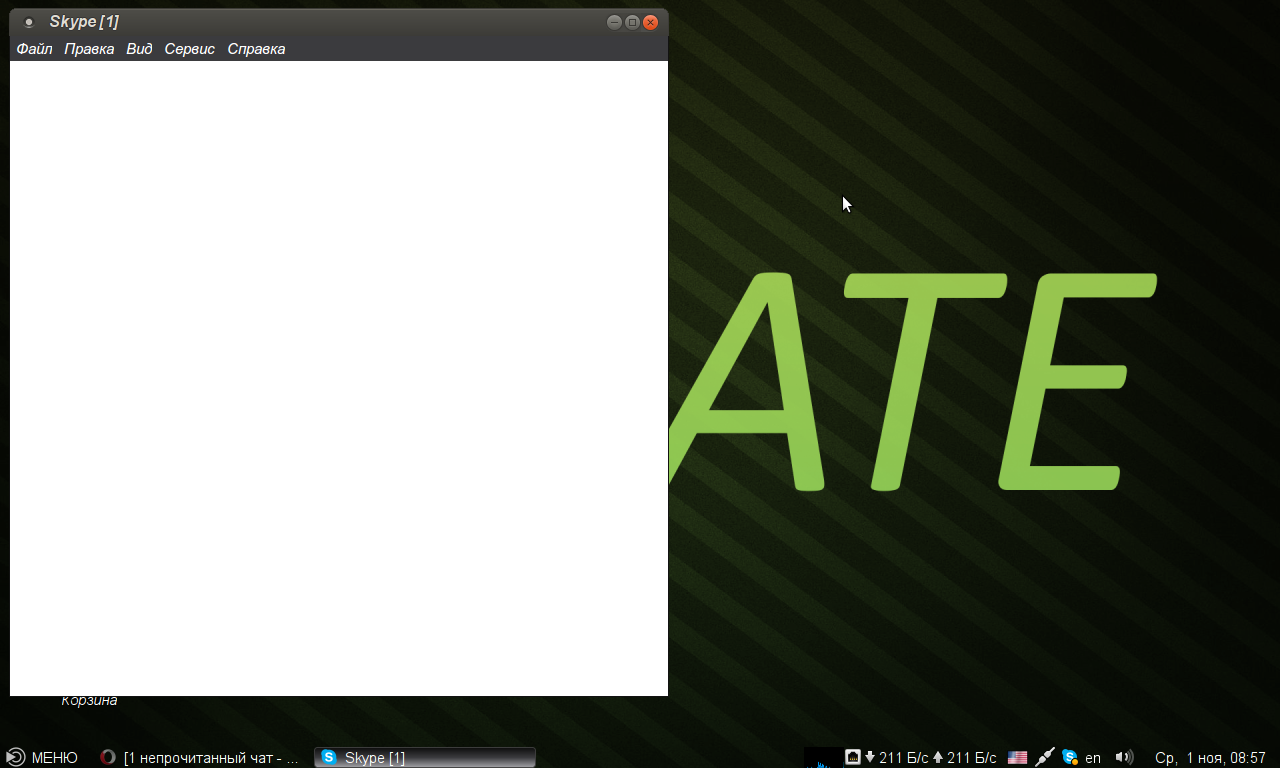Click the US flag keyboard layout icon
The width and height of the screenshot is (1280, 768).
(1017, 758)
